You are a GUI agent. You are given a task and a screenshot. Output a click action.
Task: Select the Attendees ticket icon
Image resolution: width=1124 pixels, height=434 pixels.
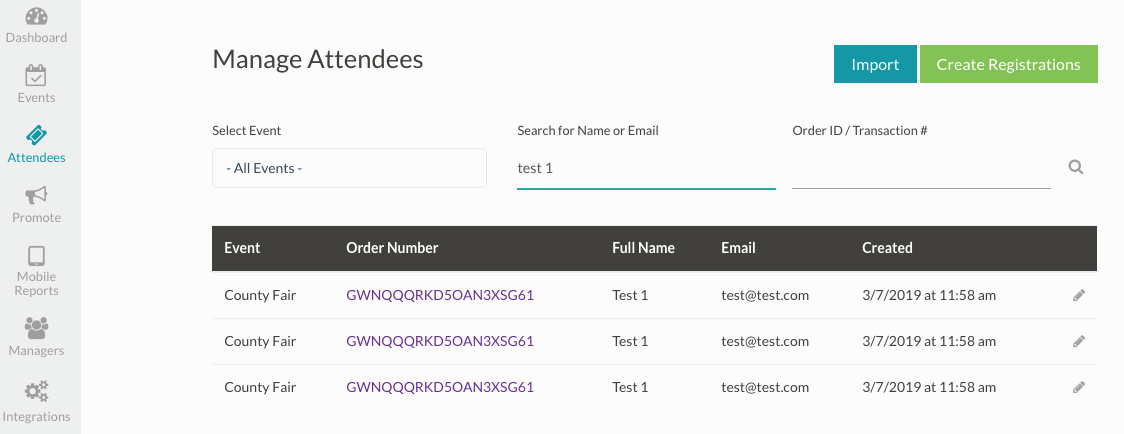pos(36,136)
